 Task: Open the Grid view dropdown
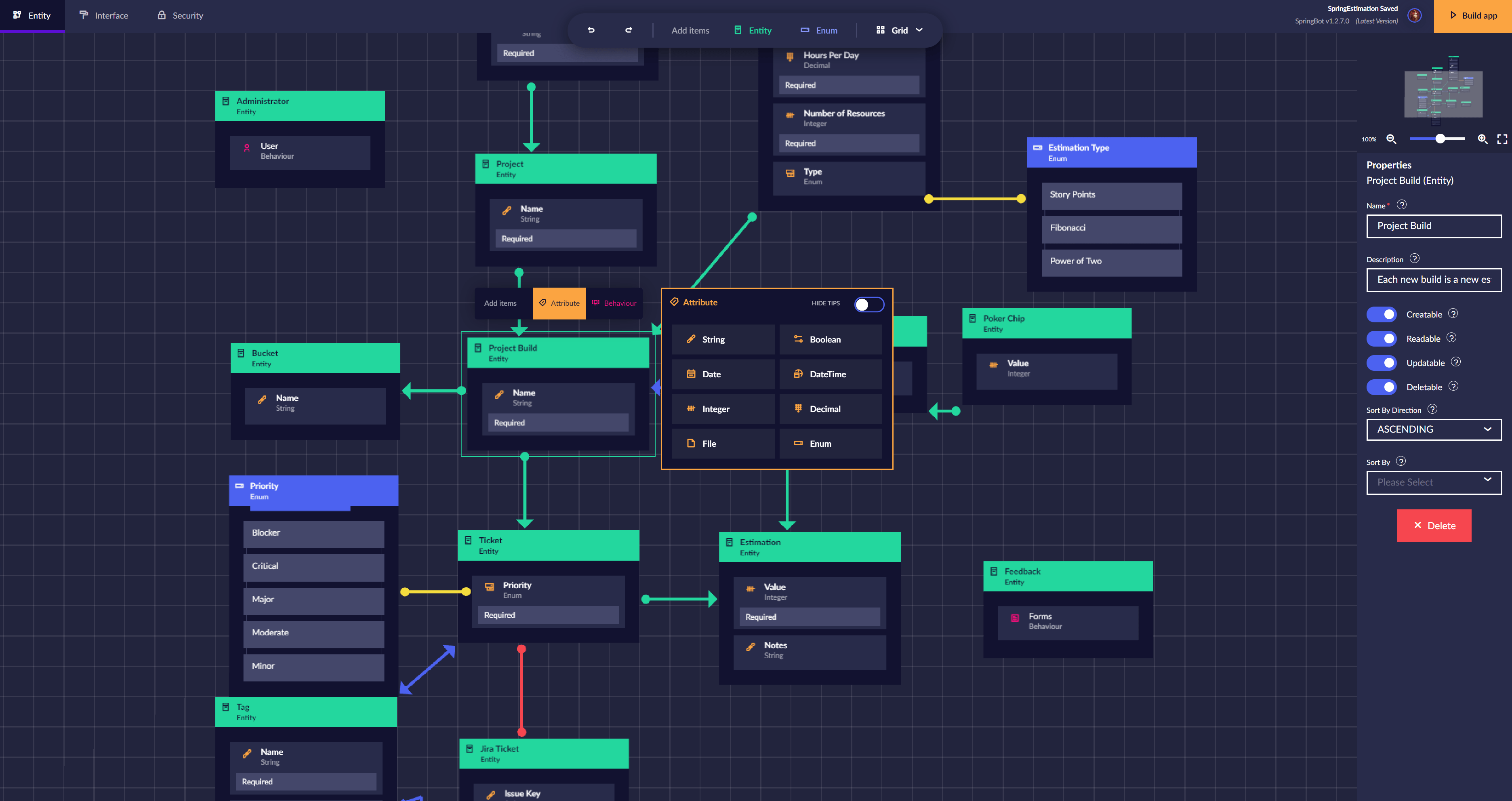[899, 30]
